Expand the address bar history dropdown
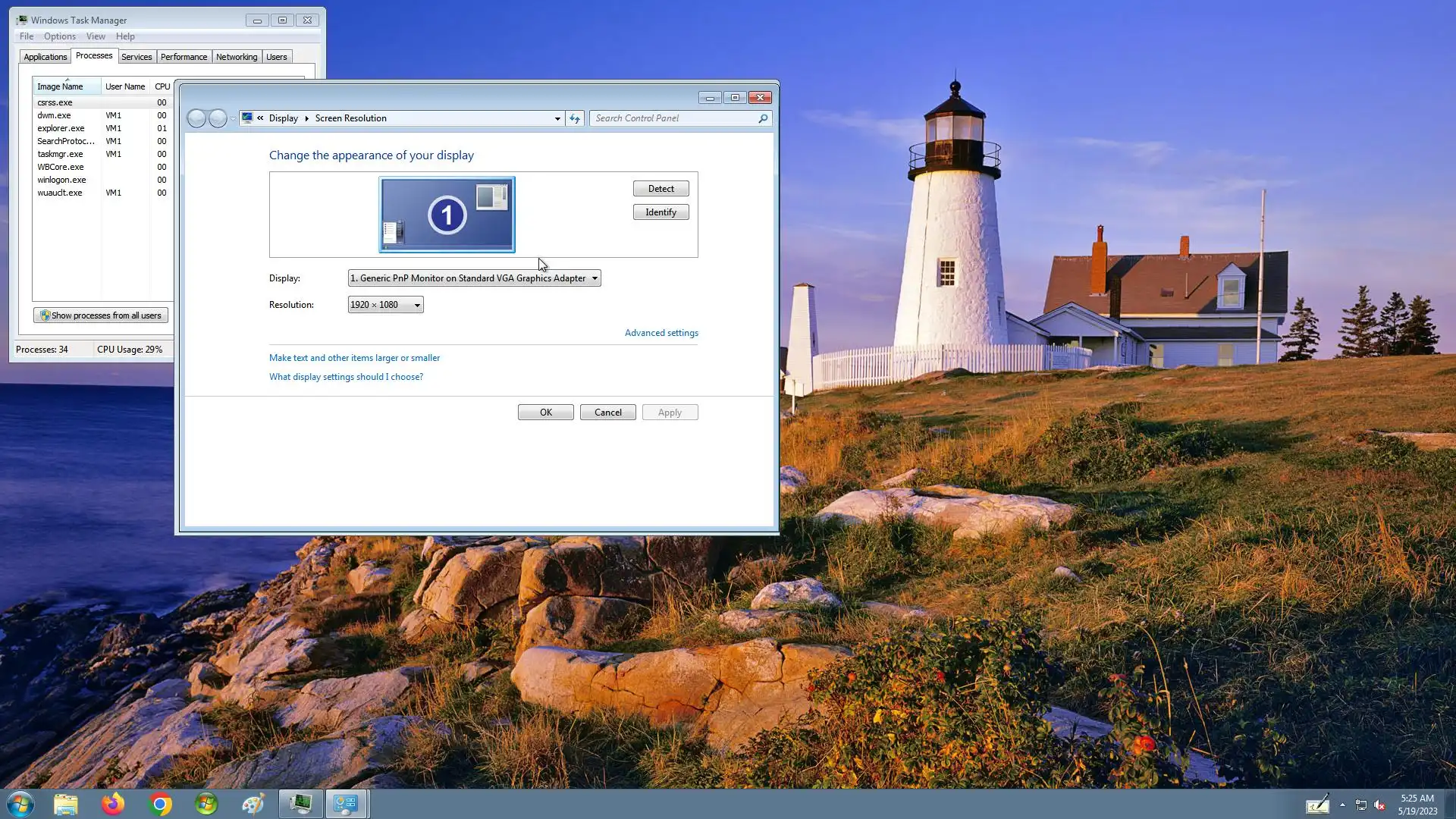 (x=557, y=118)
